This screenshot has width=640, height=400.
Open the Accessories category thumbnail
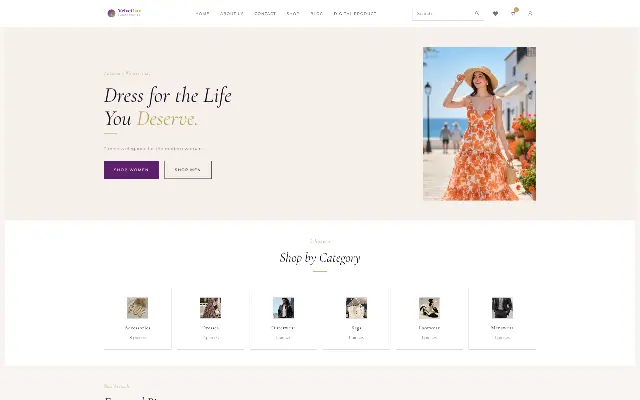click(x=138, y=308)
